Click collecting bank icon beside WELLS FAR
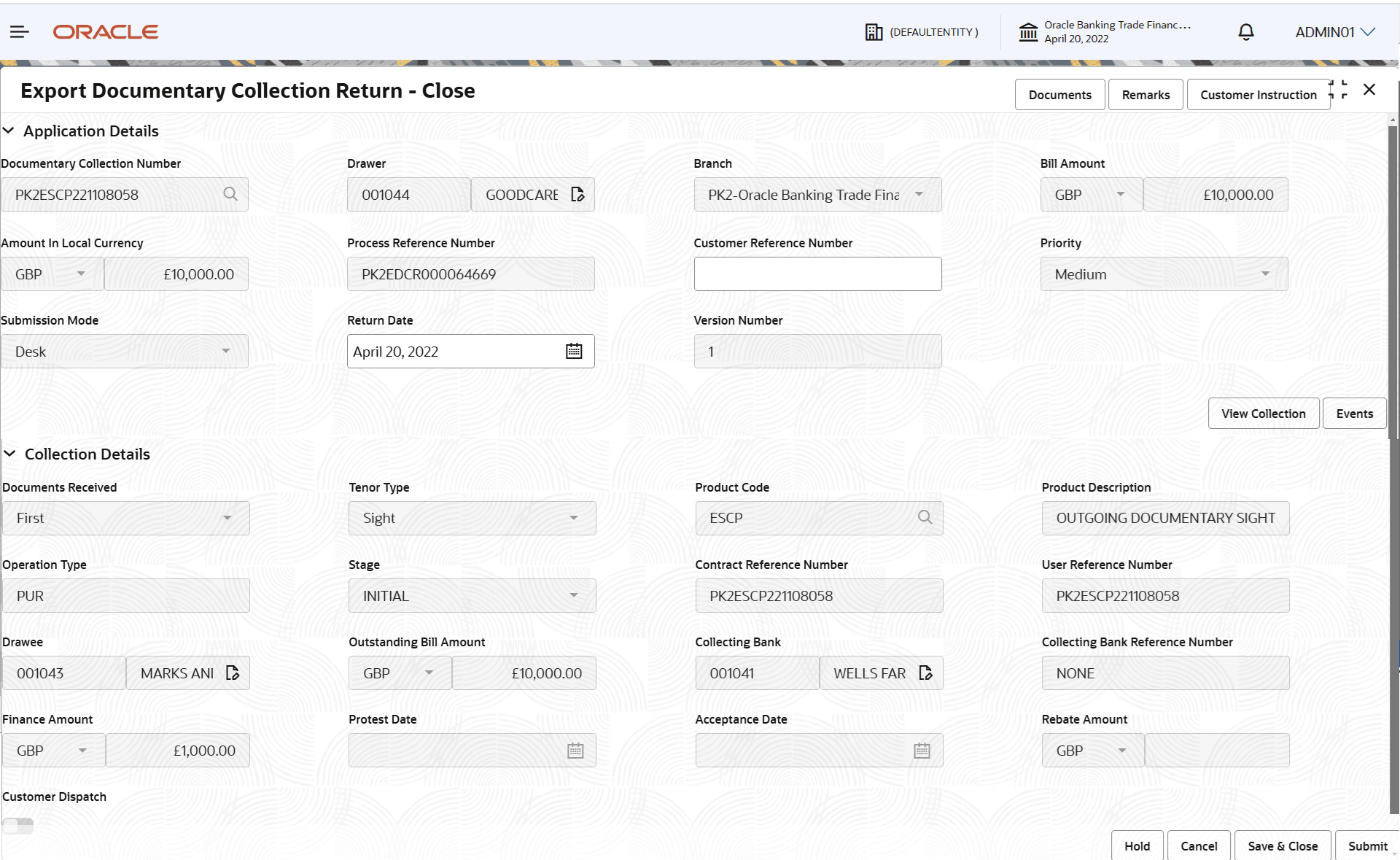Screen dimensions: 1400x860 pyautogui.click(x=927, y=673)
